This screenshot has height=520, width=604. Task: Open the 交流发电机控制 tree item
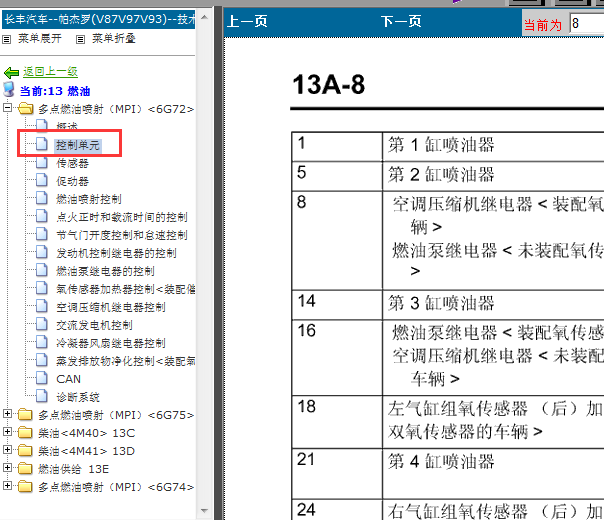[x=94, y=325]
